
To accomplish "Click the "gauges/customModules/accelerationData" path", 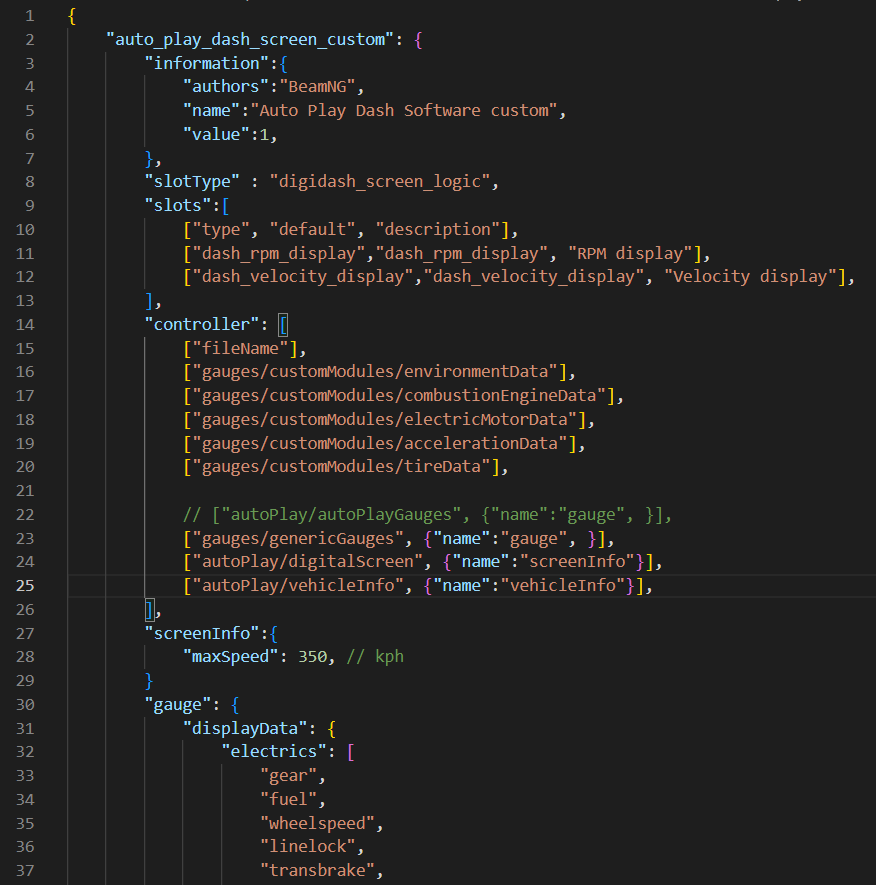I will tap(380, 443).
